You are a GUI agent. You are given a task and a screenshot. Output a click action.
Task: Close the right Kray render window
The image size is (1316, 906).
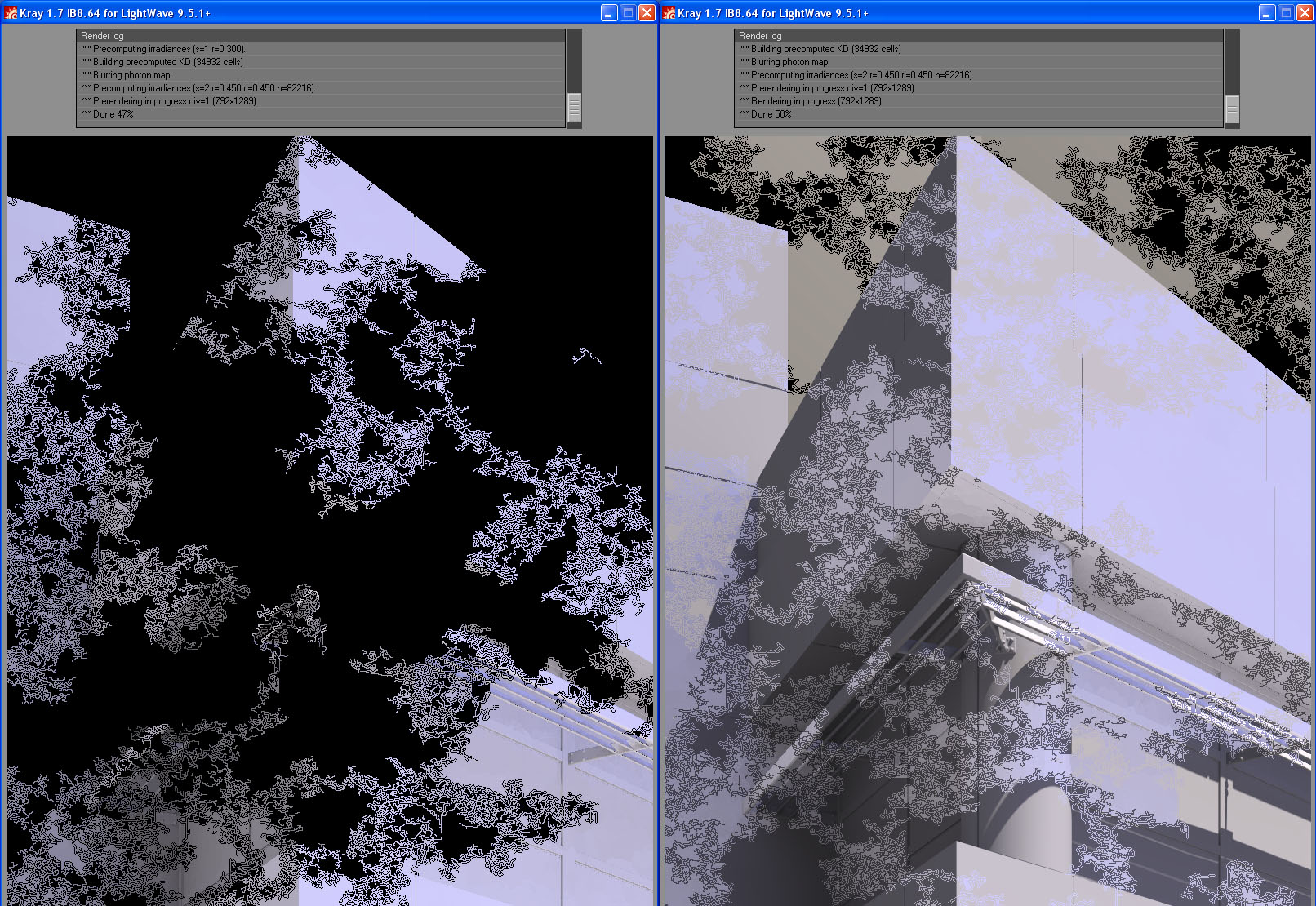click(x=1305, y=13)
